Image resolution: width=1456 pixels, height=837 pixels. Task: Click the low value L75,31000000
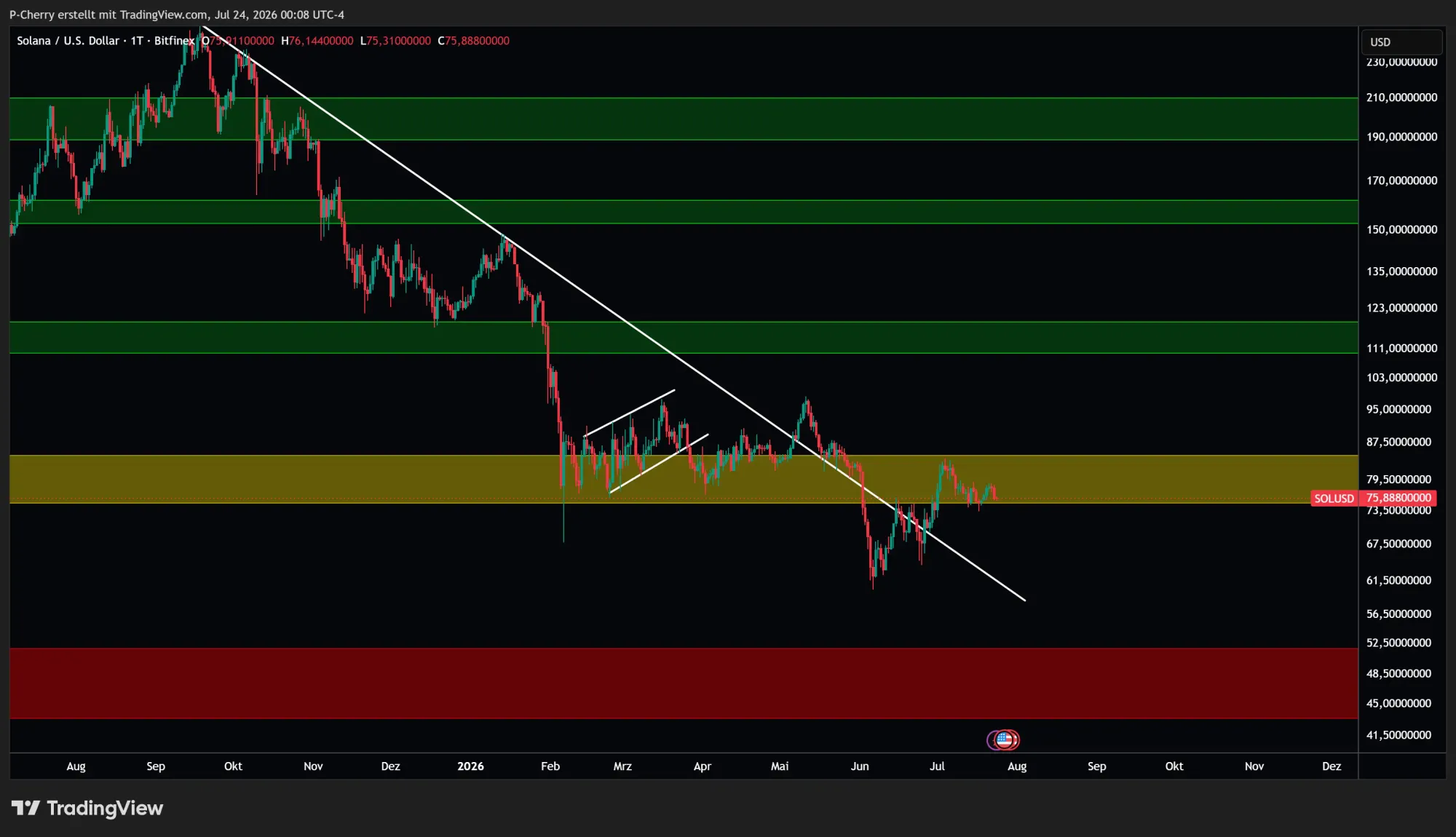coord(395,41)
